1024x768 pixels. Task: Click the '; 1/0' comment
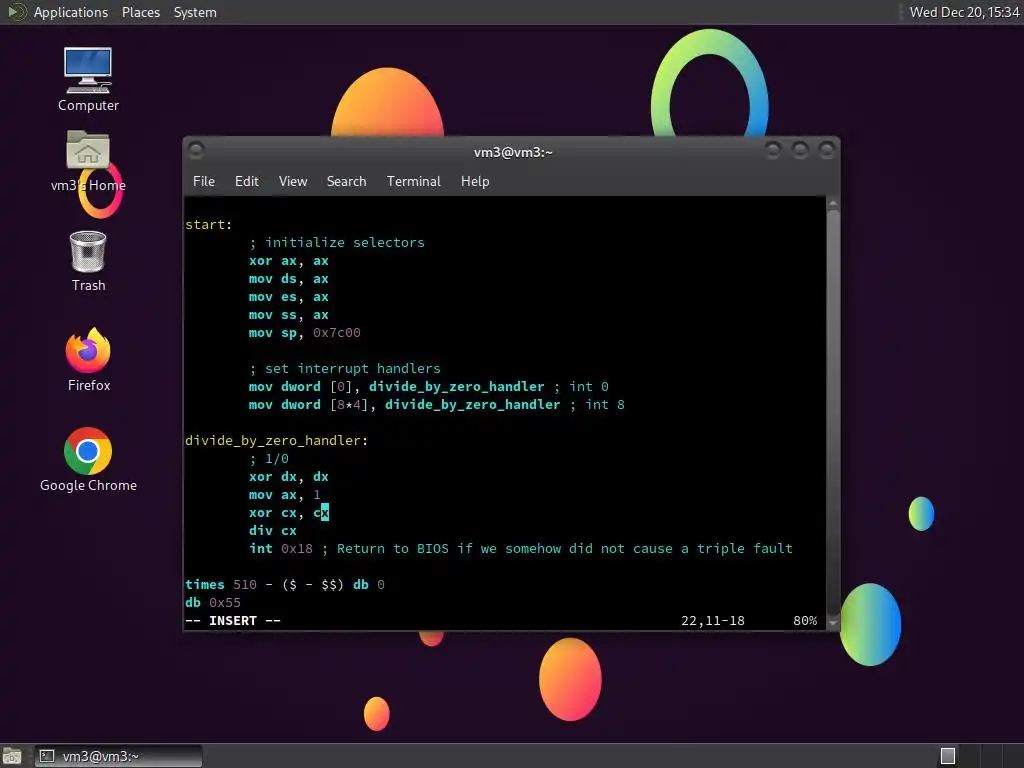(x=268, y=458)
